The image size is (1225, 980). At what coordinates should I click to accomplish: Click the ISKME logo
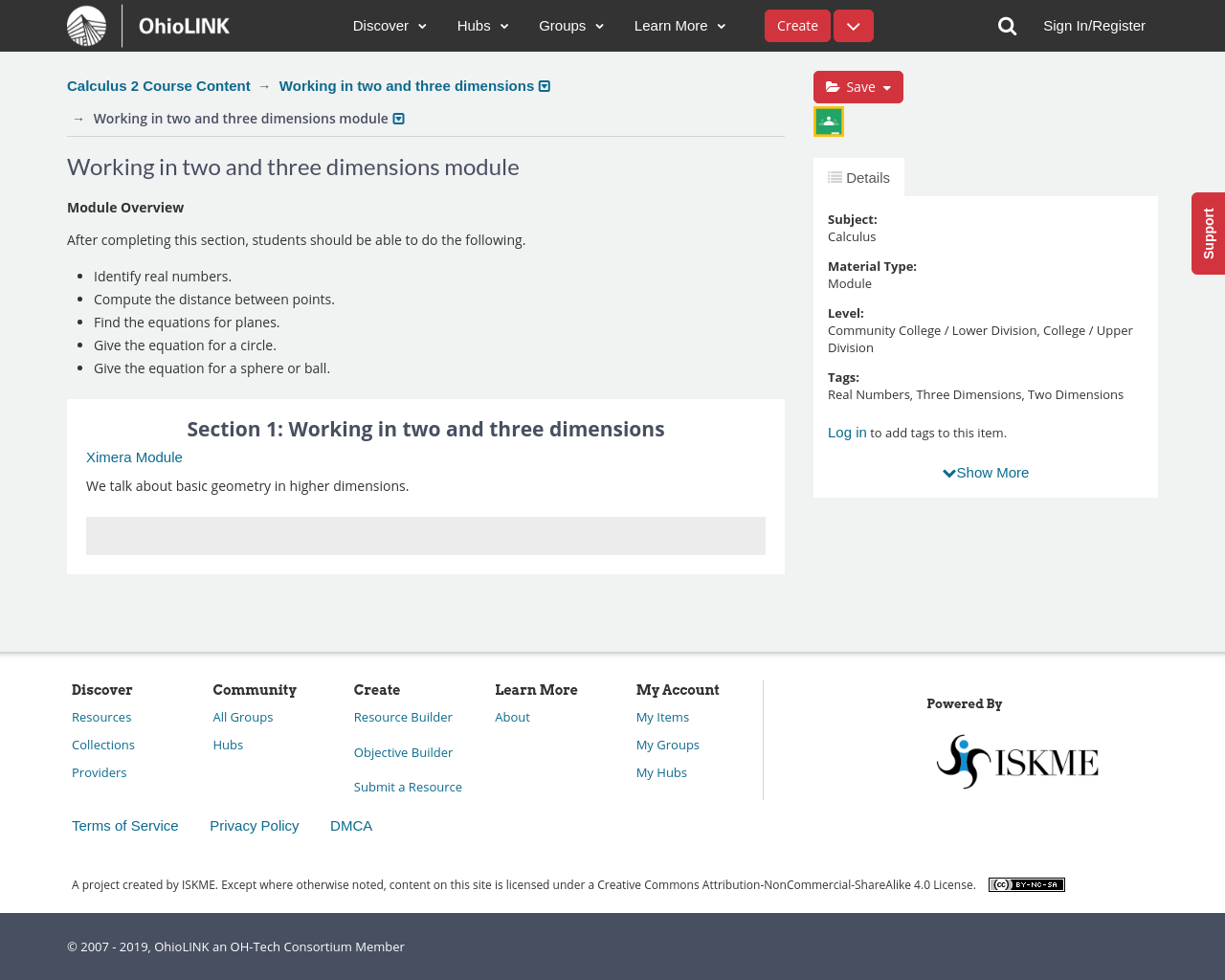point(1017,762)
